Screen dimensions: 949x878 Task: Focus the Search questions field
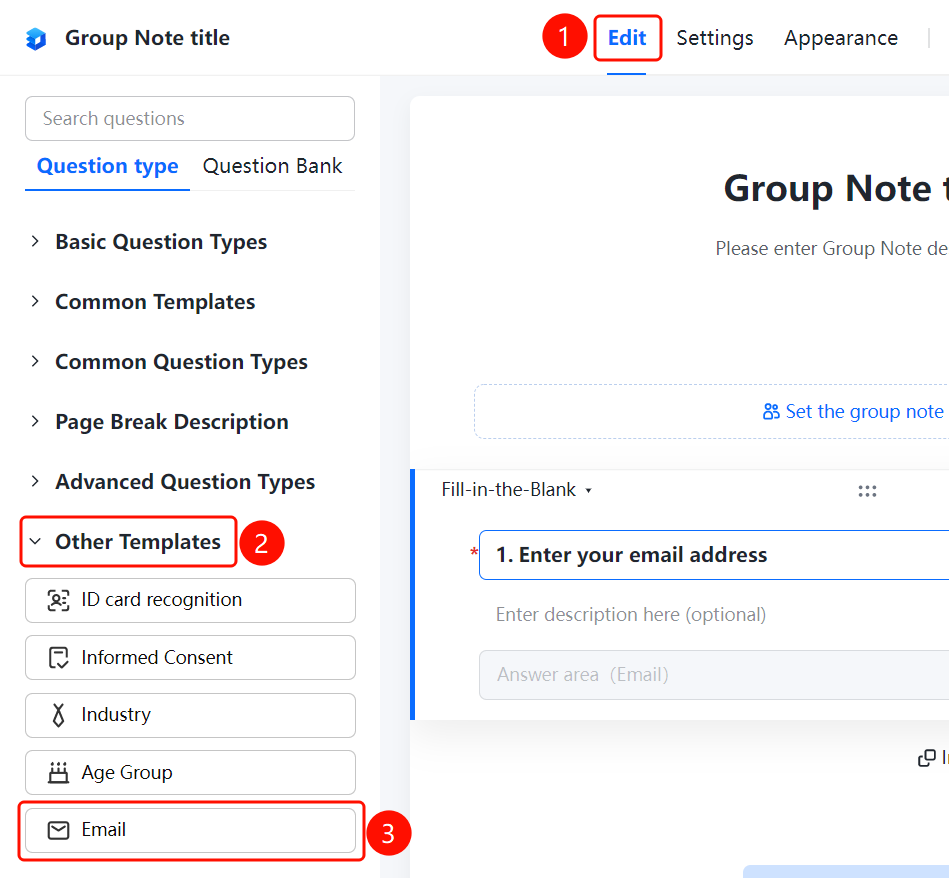pos(190,119)
